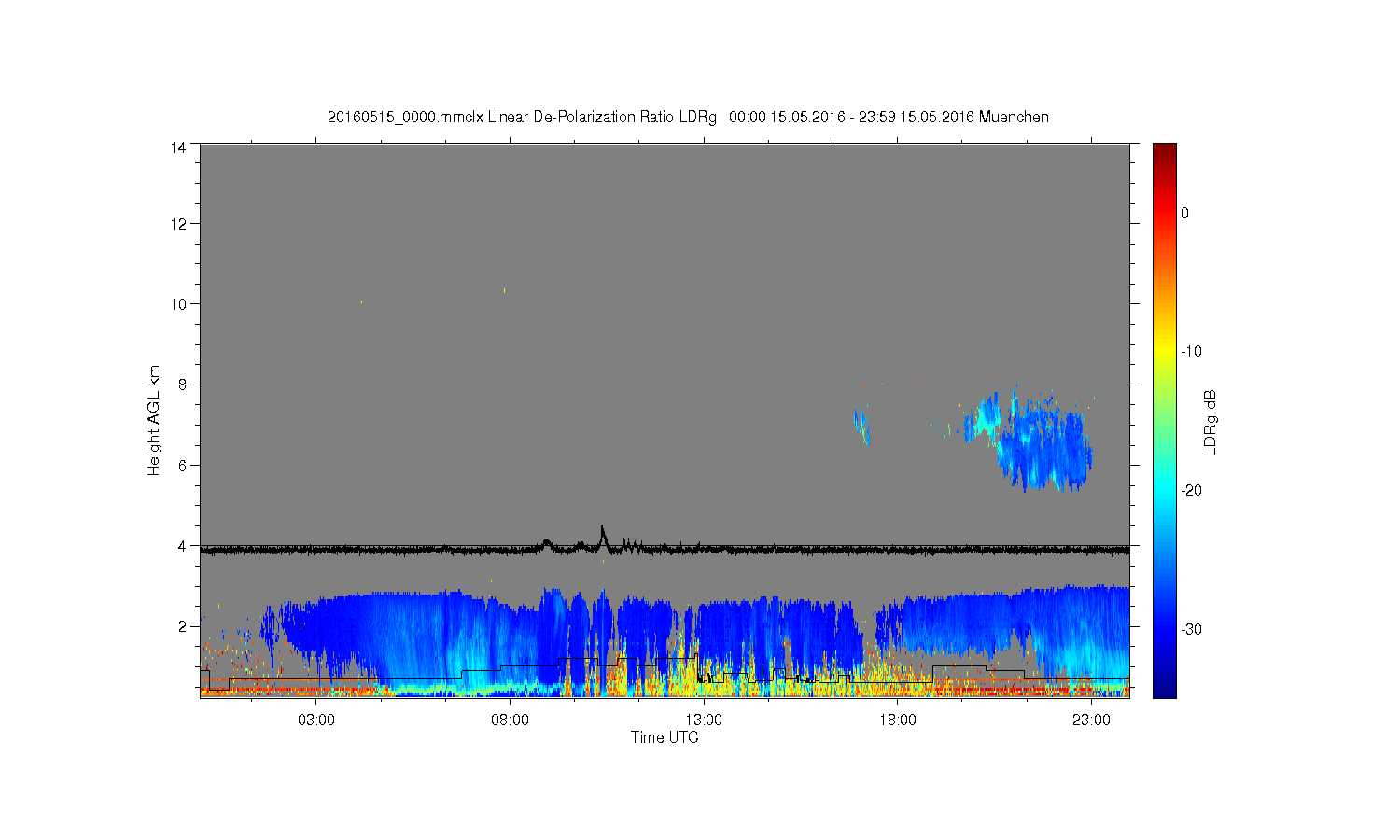This screenshot has height=840, width=1400.
Task: Click the '03:00' time tick label
Action: pyautogui.click(x=316, y=721)
